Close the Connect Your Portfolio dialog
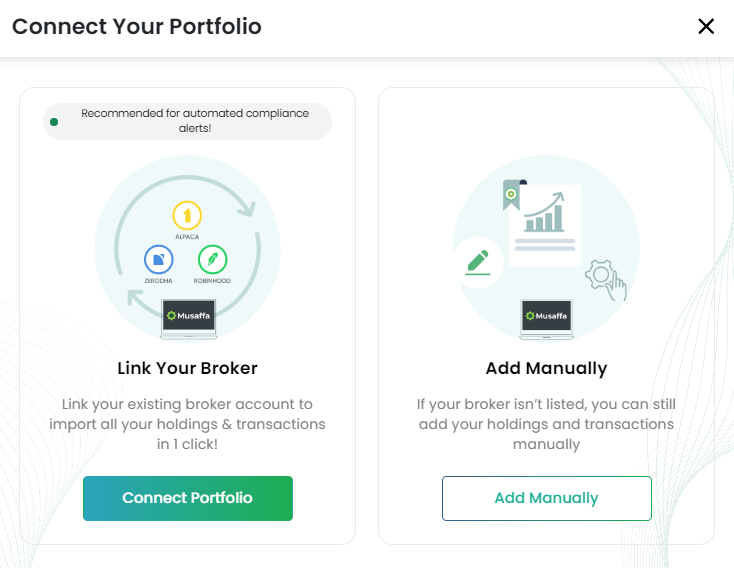 click(706, 27)
